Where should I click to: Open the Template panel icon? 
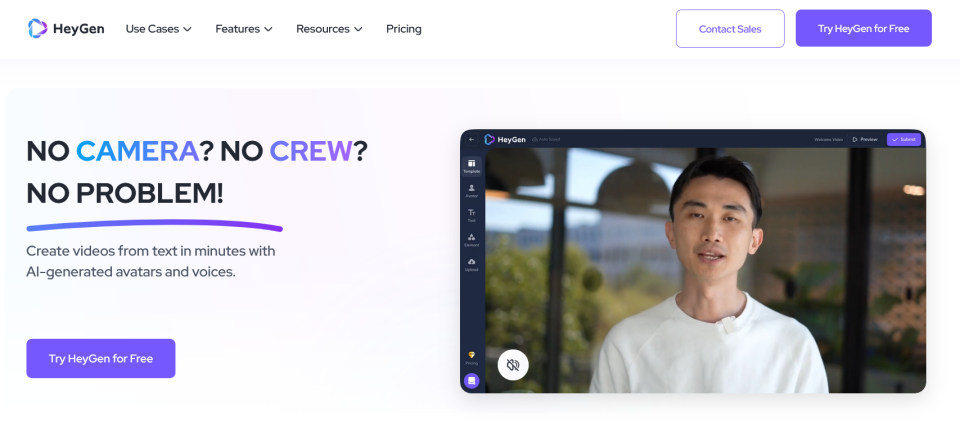pyautogui.click(x=471, y=166)
